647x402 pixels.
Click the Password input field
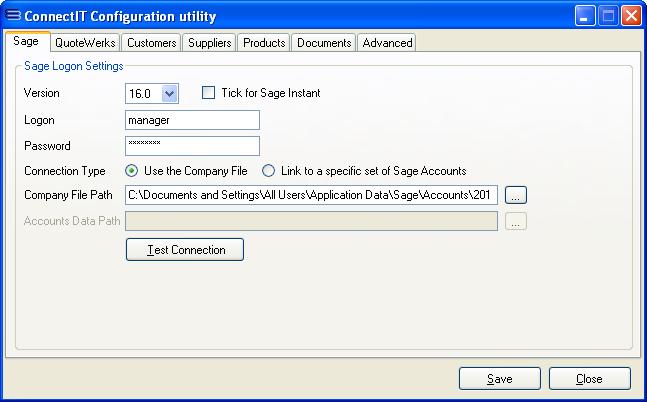pos(192,146)
